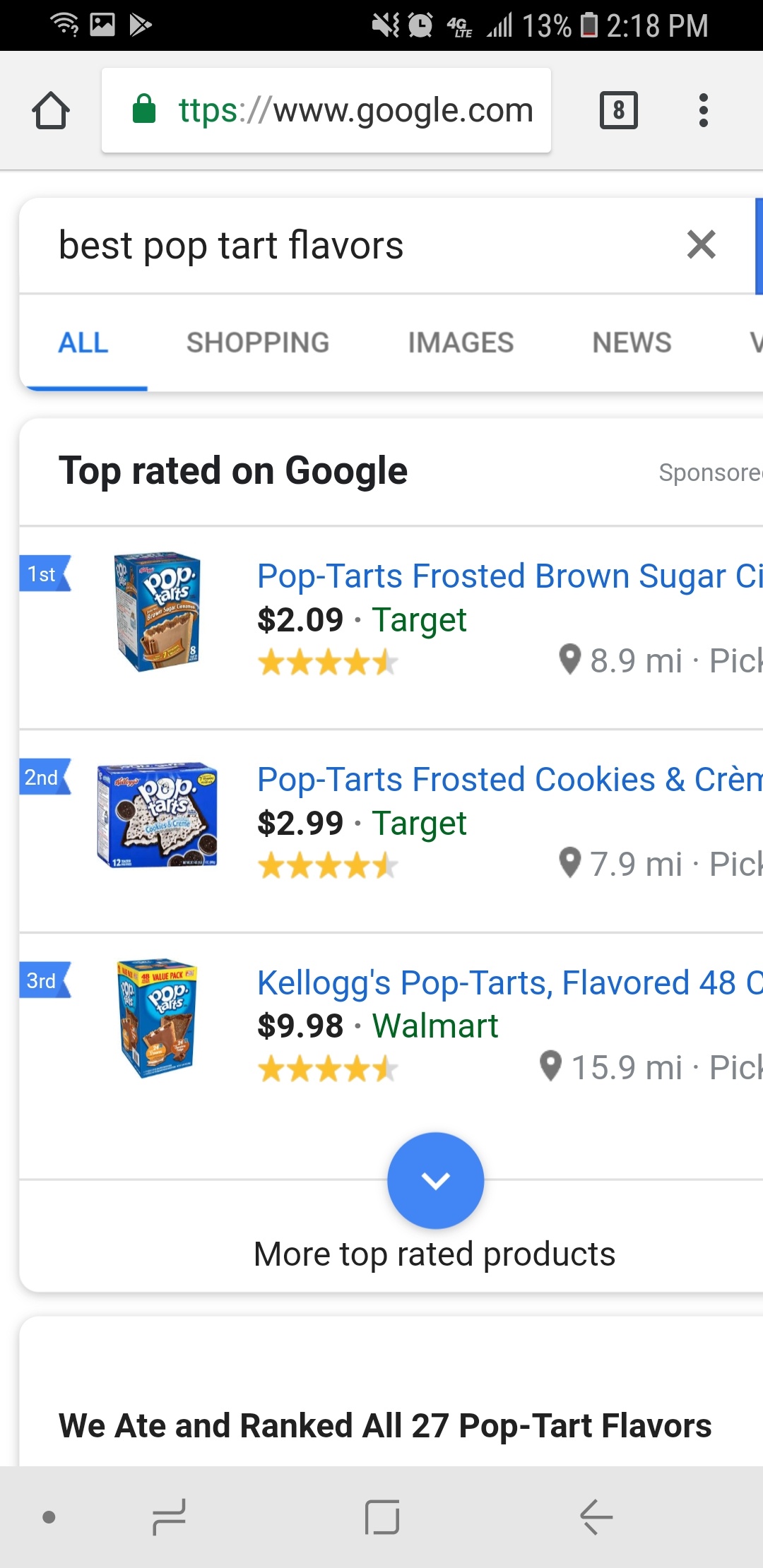763x1568 pixels.
Task: Clear the search query with the X
Action: pyautogui.click(x=701, y=245)
